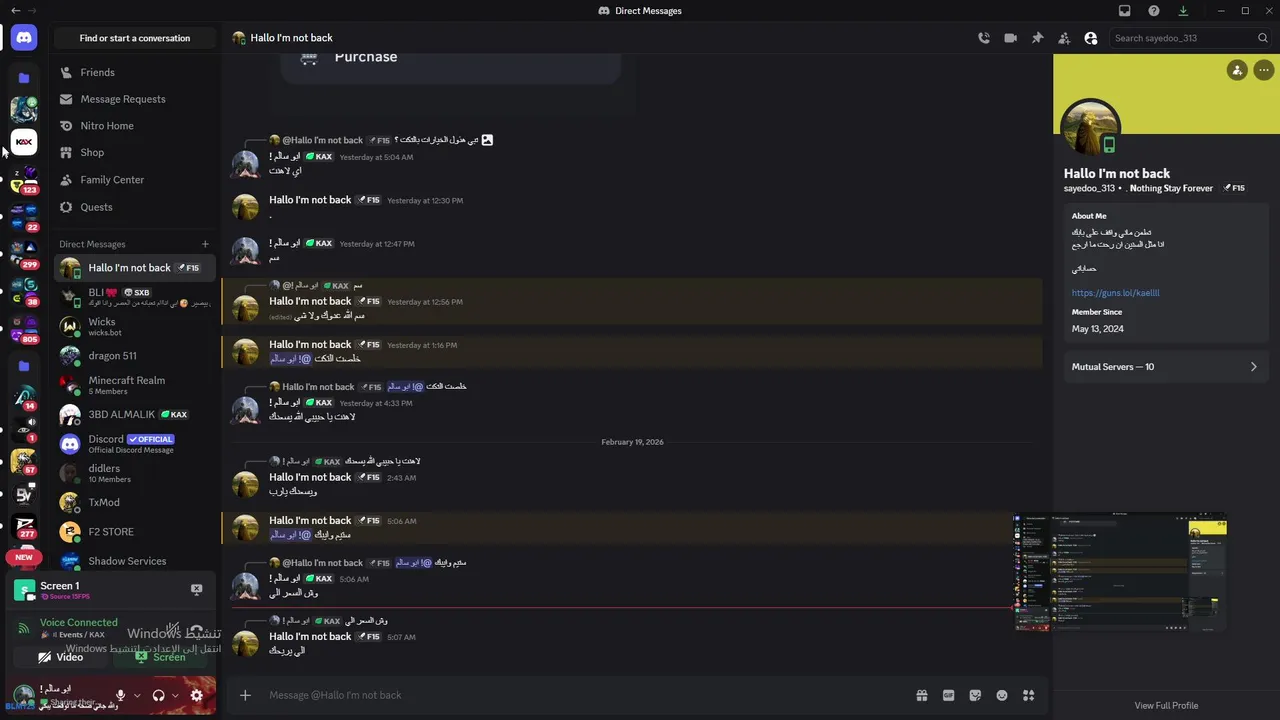Screen dimensions: 1280x720
Task: Open the Discord official messages
Action: pos(134,444)
